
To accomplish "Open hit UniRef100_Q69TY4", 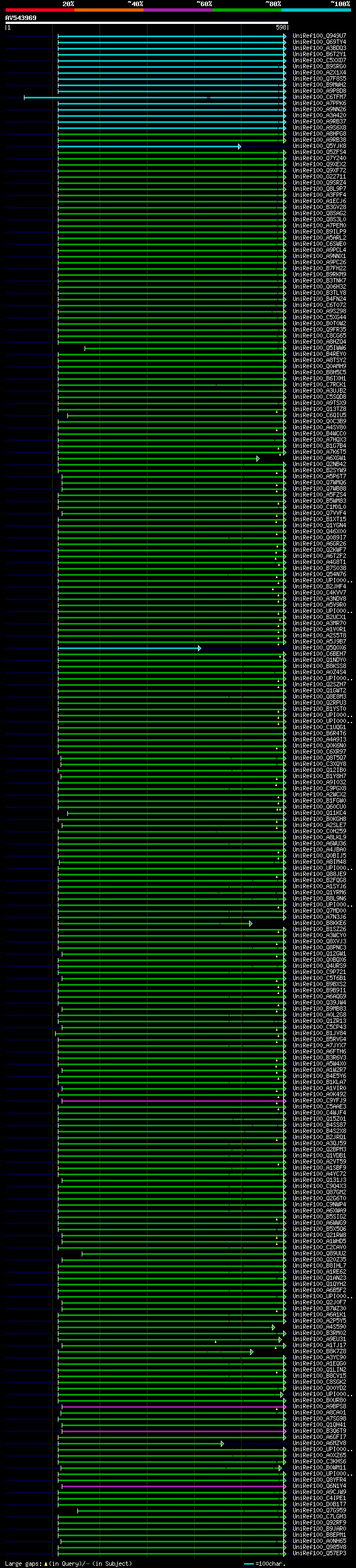I will 319,42.
